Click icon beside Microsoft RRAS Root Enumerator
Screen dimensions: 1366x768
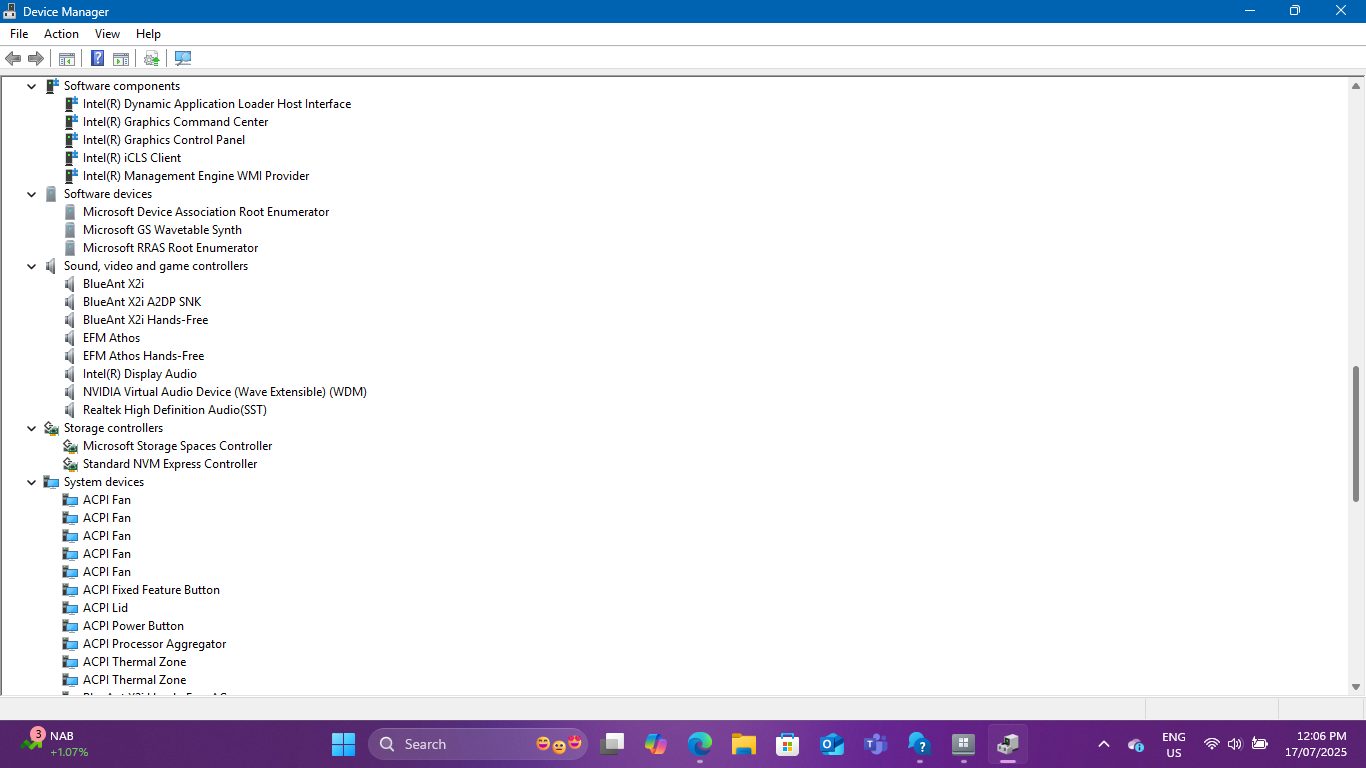(70, 248)
